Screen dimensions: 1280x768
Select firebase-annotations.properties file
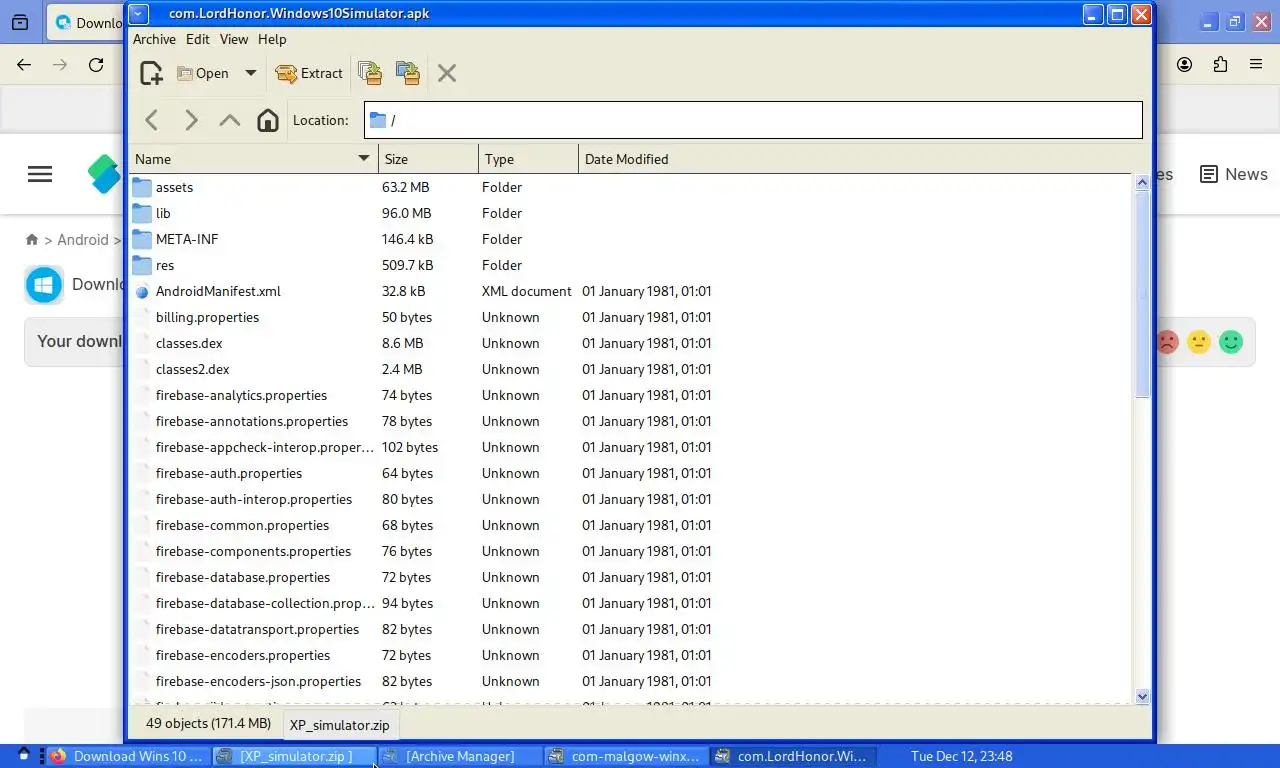[x=252, y=421]
